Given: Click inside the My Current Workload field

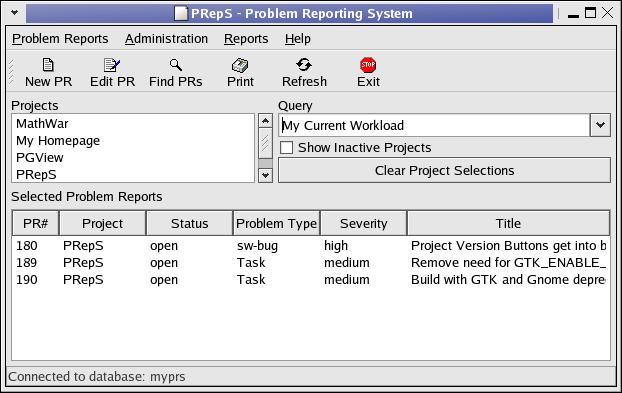Looking at the screenshot, I should pyautogui.click(x=434, y=125).
